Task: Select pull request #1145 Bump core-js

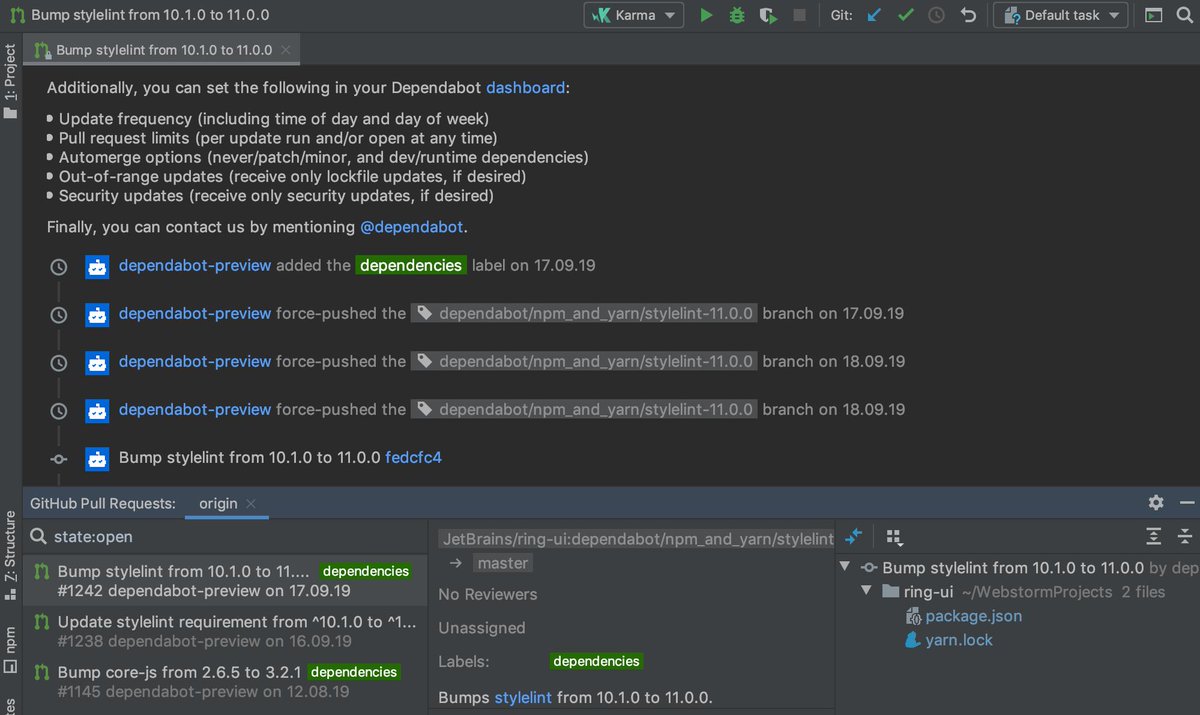Action: [226, 681]
